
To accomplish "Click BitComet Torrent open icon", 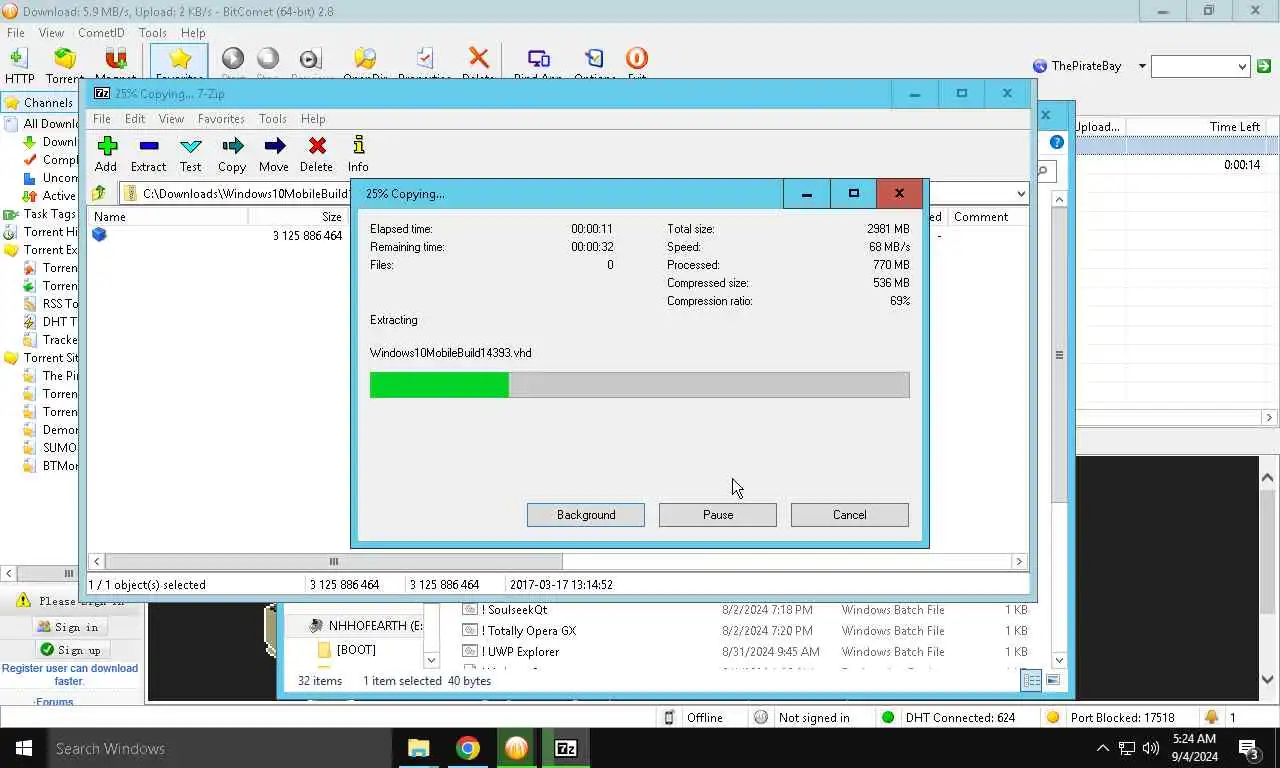I will coord(65,59).
